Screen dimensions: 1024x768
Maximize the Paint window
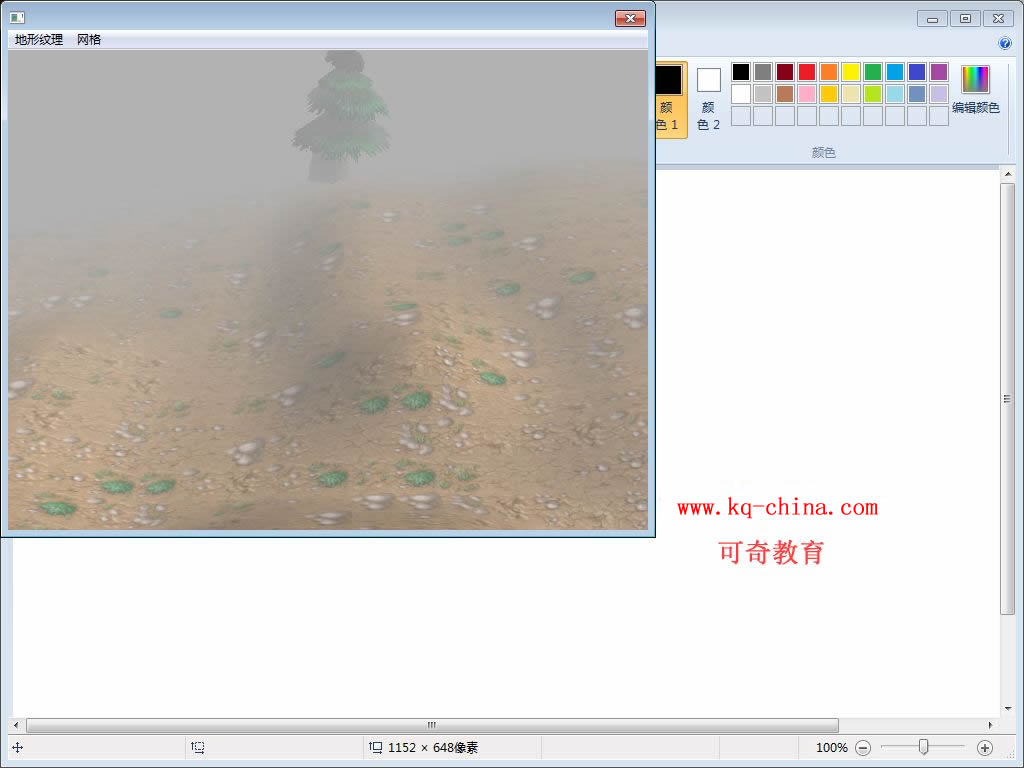tap(965, 18)
